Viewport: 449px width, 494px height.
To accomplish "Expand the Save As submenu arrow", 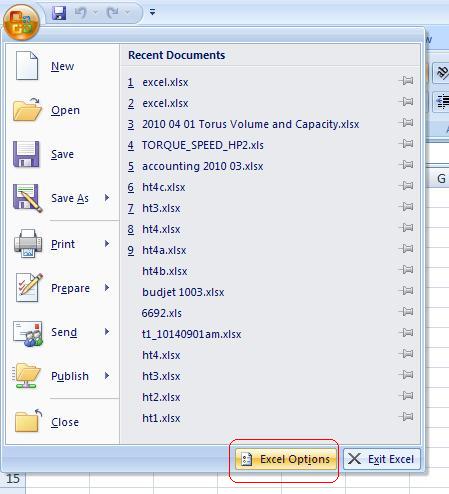I will pos(107,198).
